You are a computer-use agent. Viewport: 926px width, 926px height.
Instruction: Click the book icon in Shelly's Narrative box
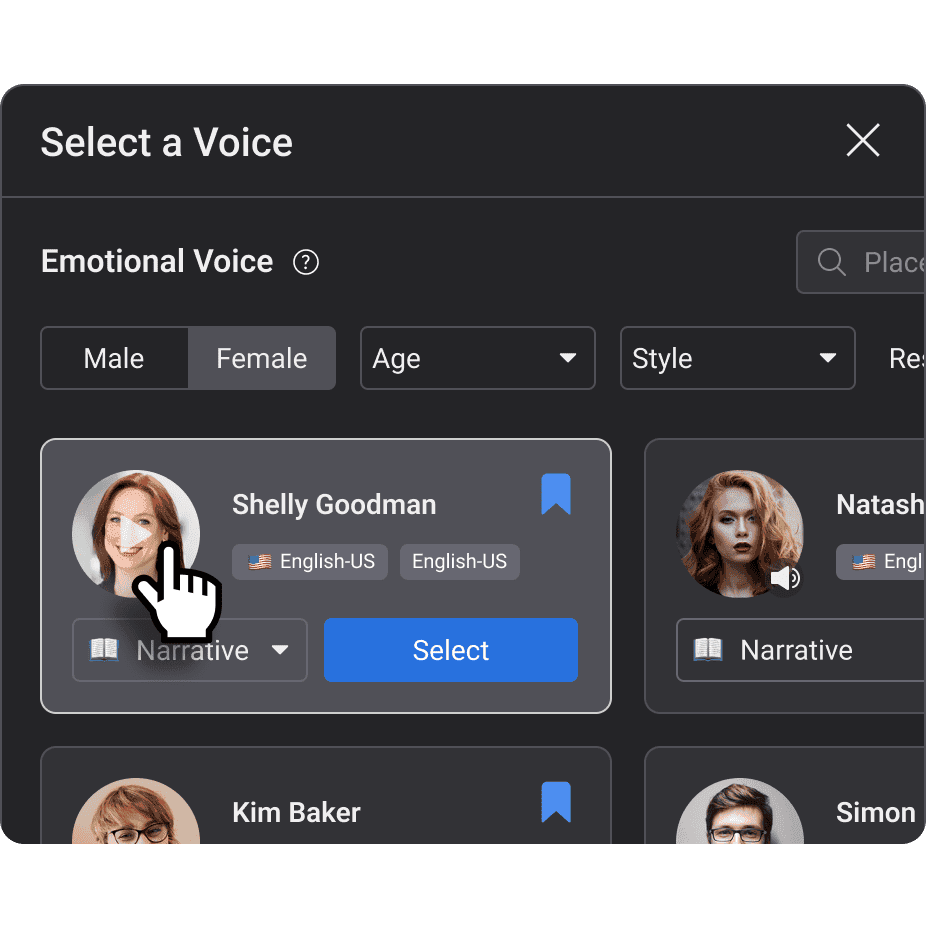click(x=104, y=650)
